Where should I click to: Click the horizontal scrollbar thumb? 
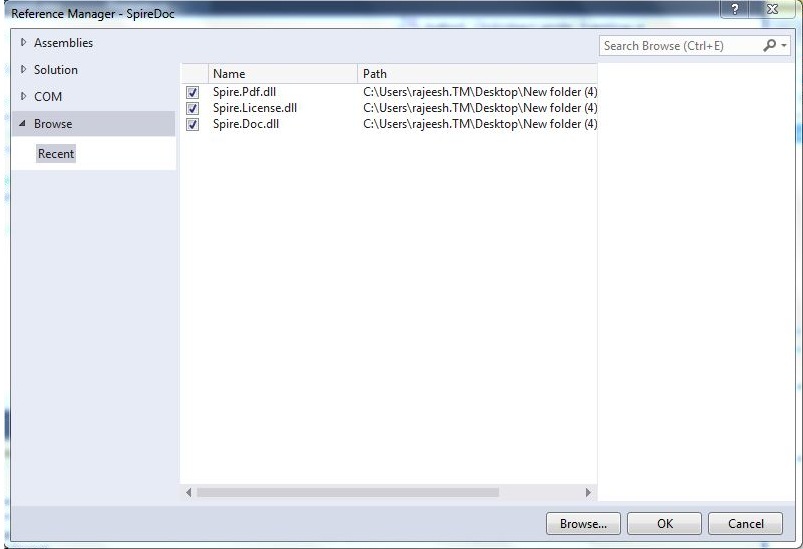(x=348, y=492)
